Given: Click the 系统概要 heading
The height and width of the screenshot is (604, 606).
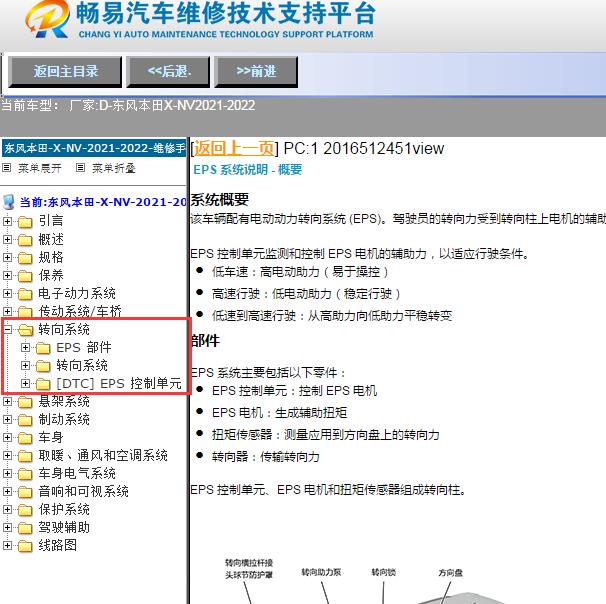Looking at the screenshot, I should [220, 200].
